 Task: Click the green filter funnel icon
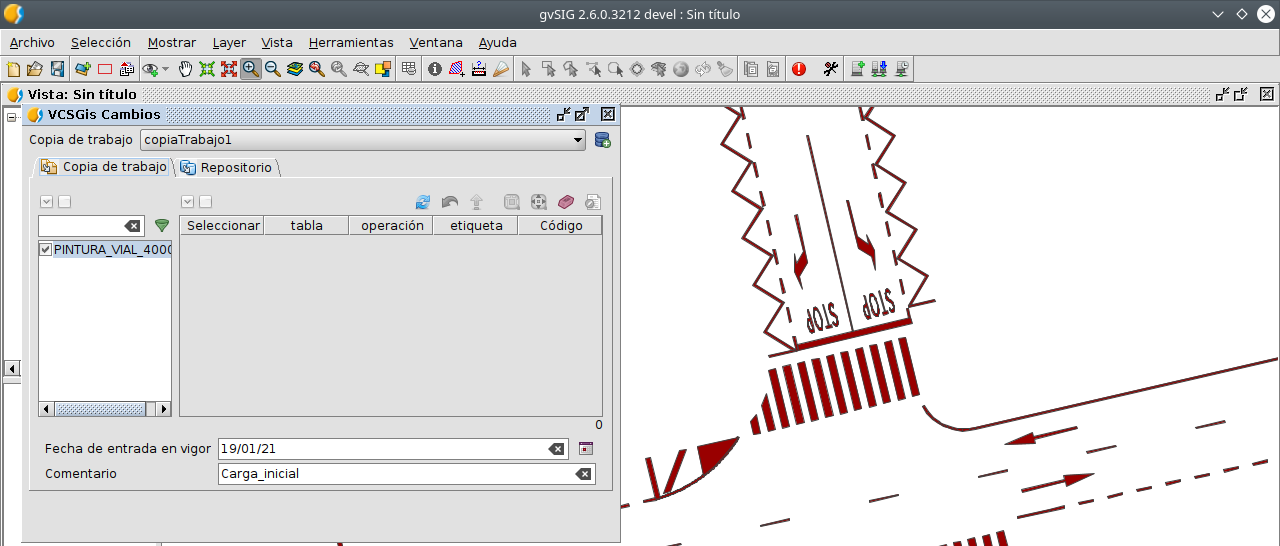pyautogui.click(x=162, y=226)
